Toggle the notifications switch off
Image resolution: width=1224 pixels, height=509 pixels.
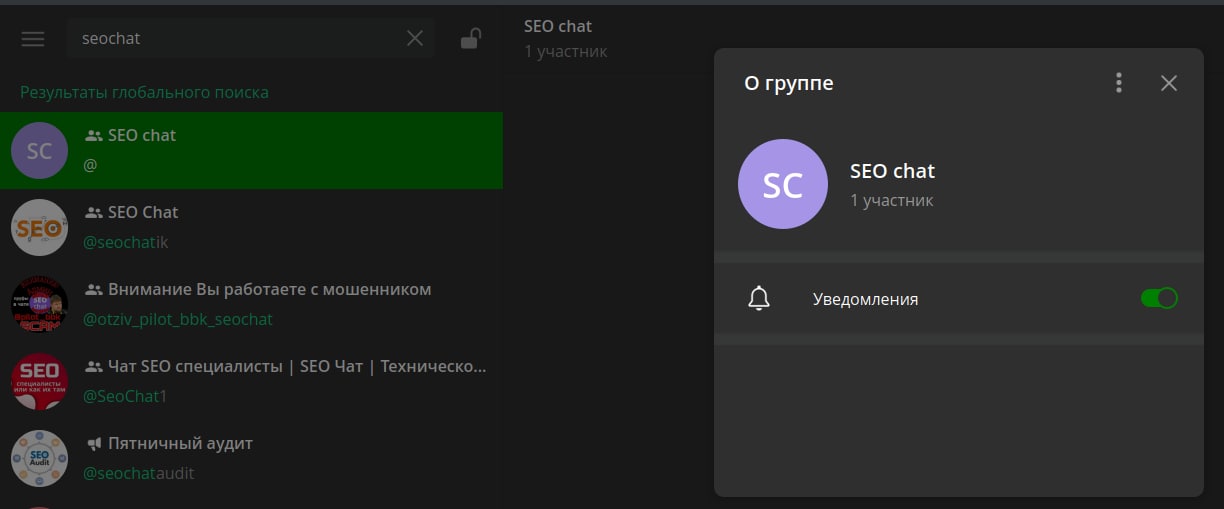pos(1159,298)
